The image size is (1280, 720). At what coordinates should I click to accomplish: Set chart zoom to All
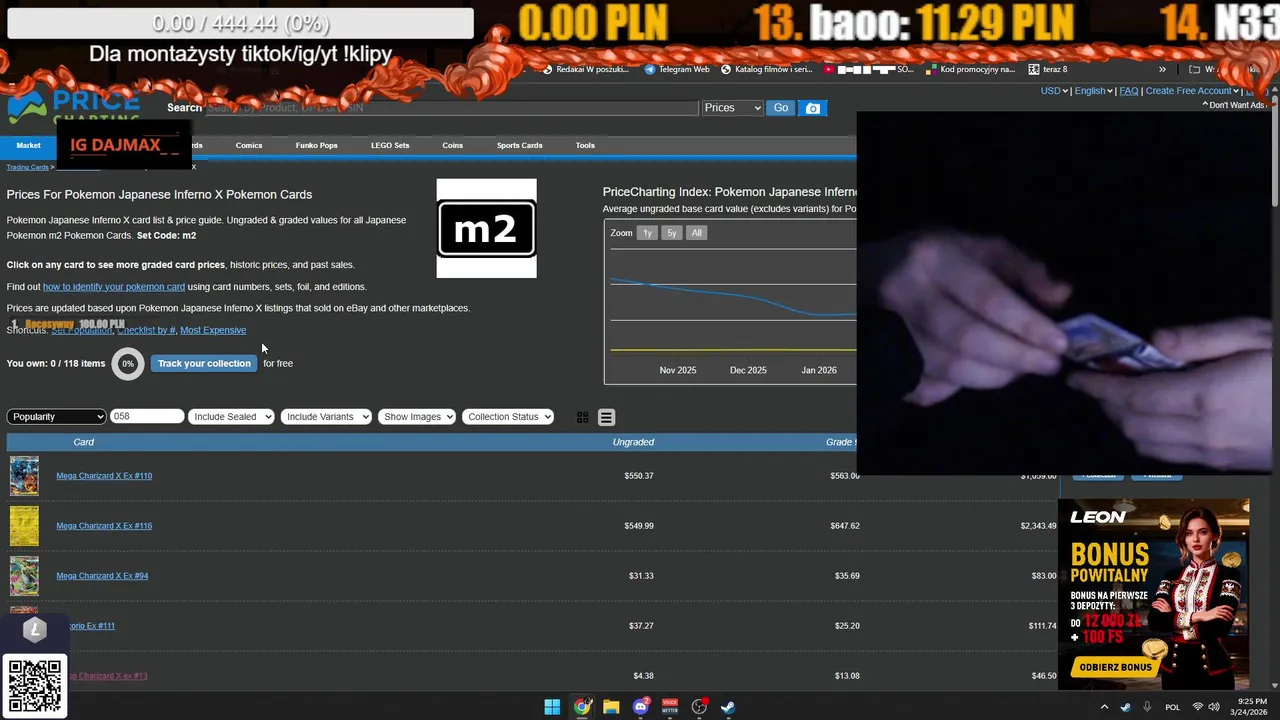(x=697, y=233)
